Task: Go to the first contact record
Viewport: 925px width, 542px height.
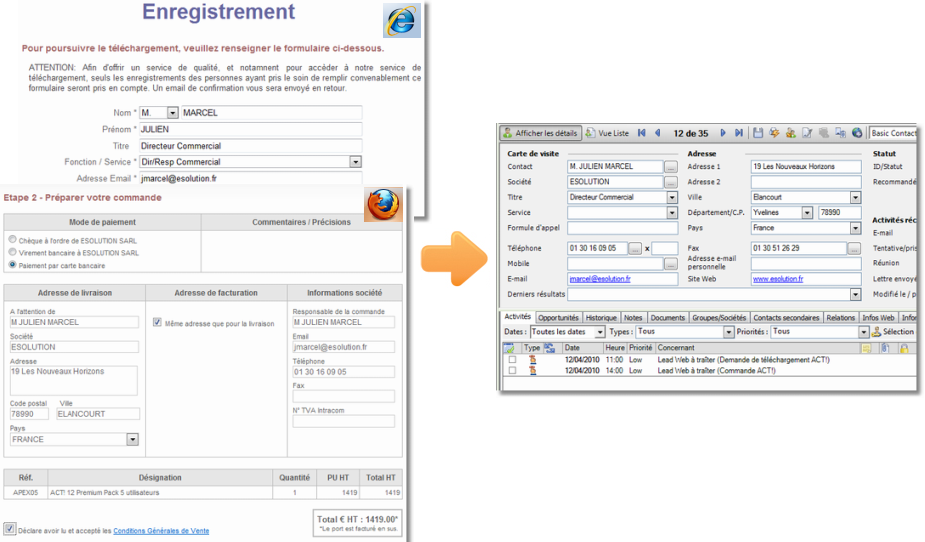Action: [x=641, y=133]
